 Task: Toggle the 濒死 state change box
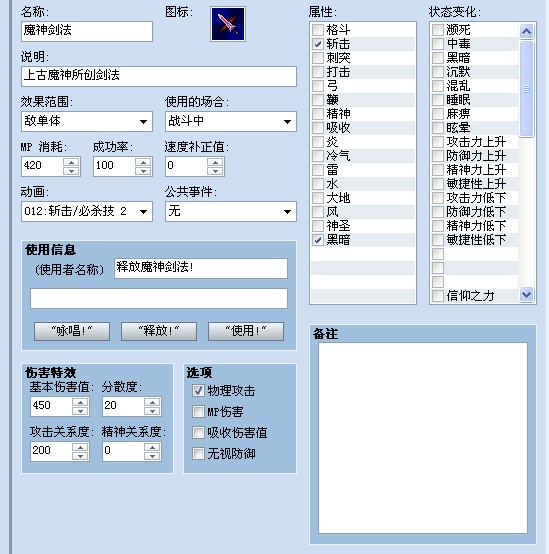pos(438,30)
